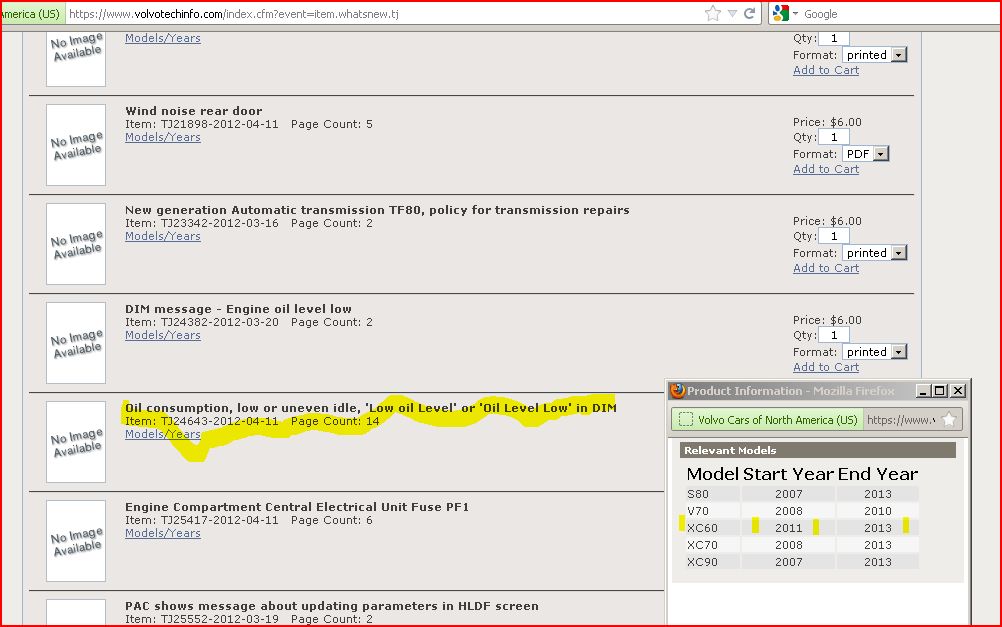Screen dimensions: 1002x627
Task: Bookmark page with star icon in address bar
Action: coord(713,13)
